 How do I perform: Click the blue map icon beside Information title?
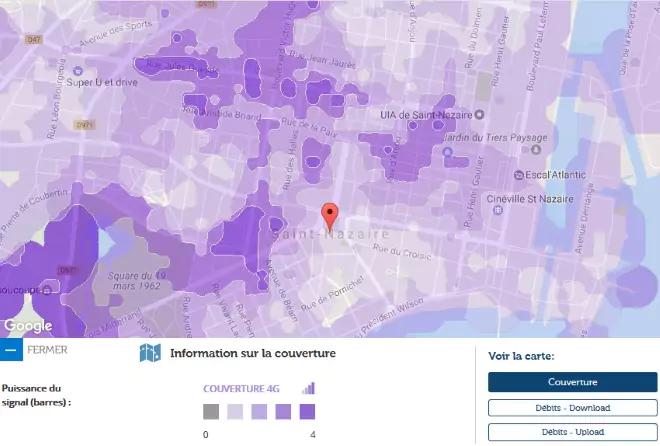pyautogui.click(x=150, y=353)
